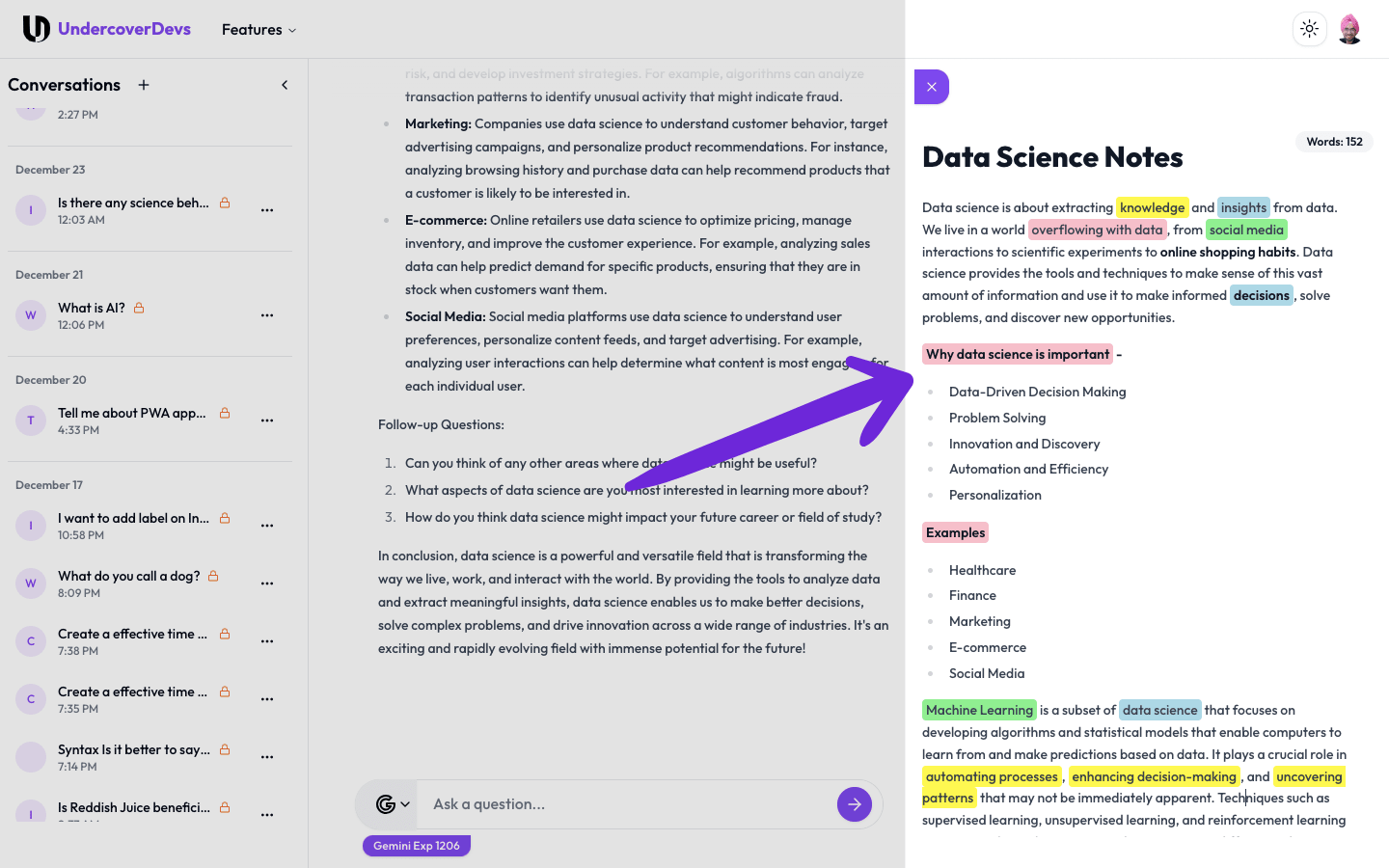Open the user profile avatar
Image resolution: width=1389 pixels, height=868 pixels.
(x=1350, y=29)
